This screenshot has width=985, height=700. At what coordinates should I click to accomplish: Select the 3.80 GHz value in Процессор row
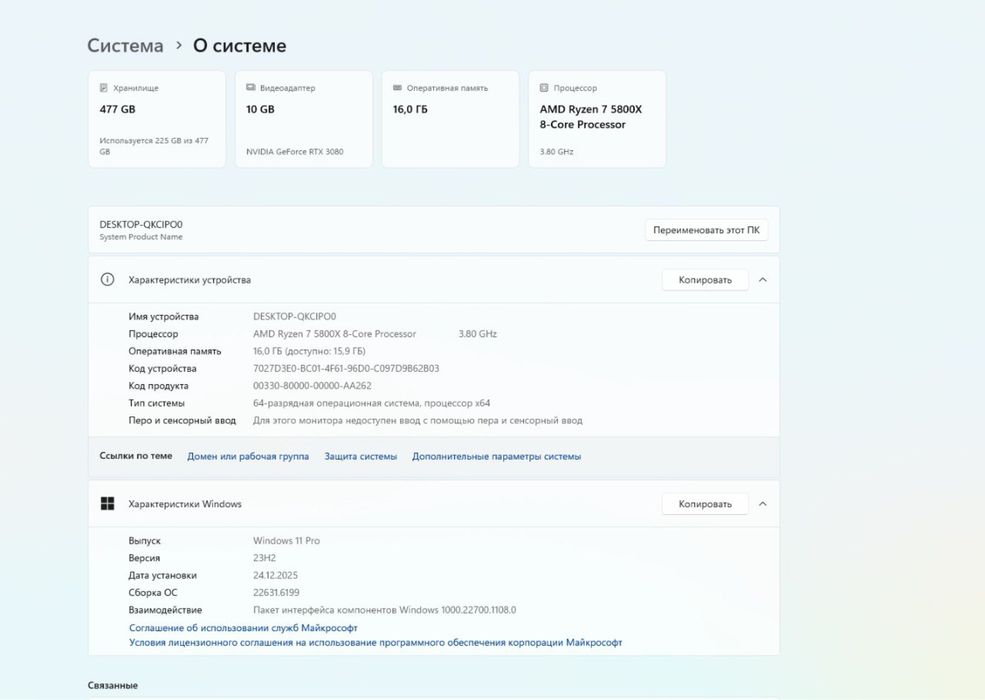(x=477, y=334)
